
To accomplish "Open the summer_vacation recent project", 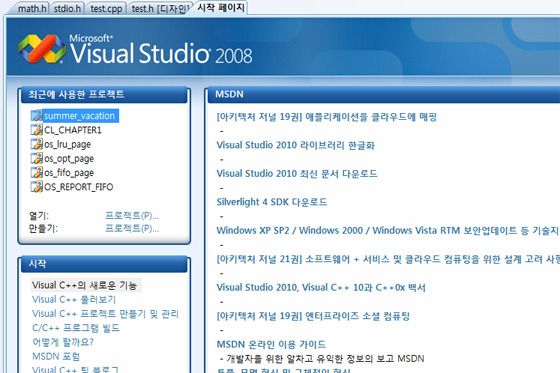I will click(x=81, y=116).
